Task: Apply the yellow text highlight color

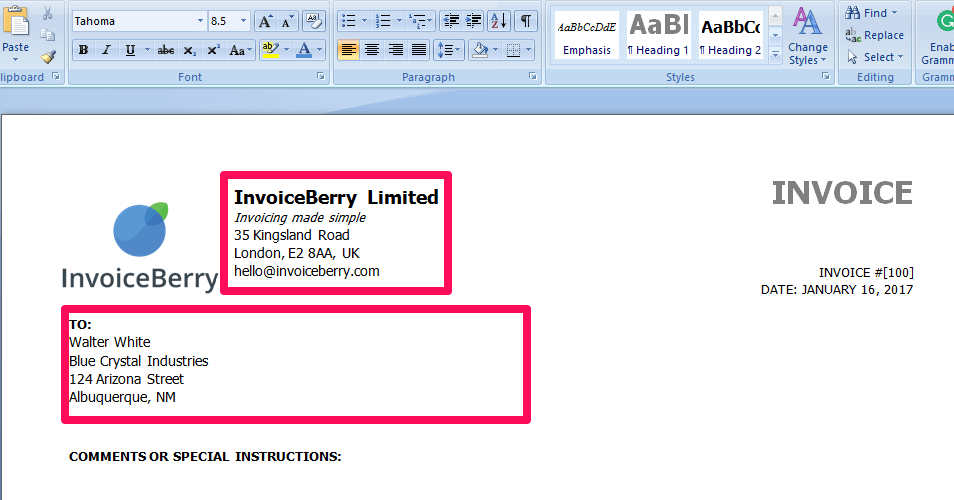Action: (270, 50)
